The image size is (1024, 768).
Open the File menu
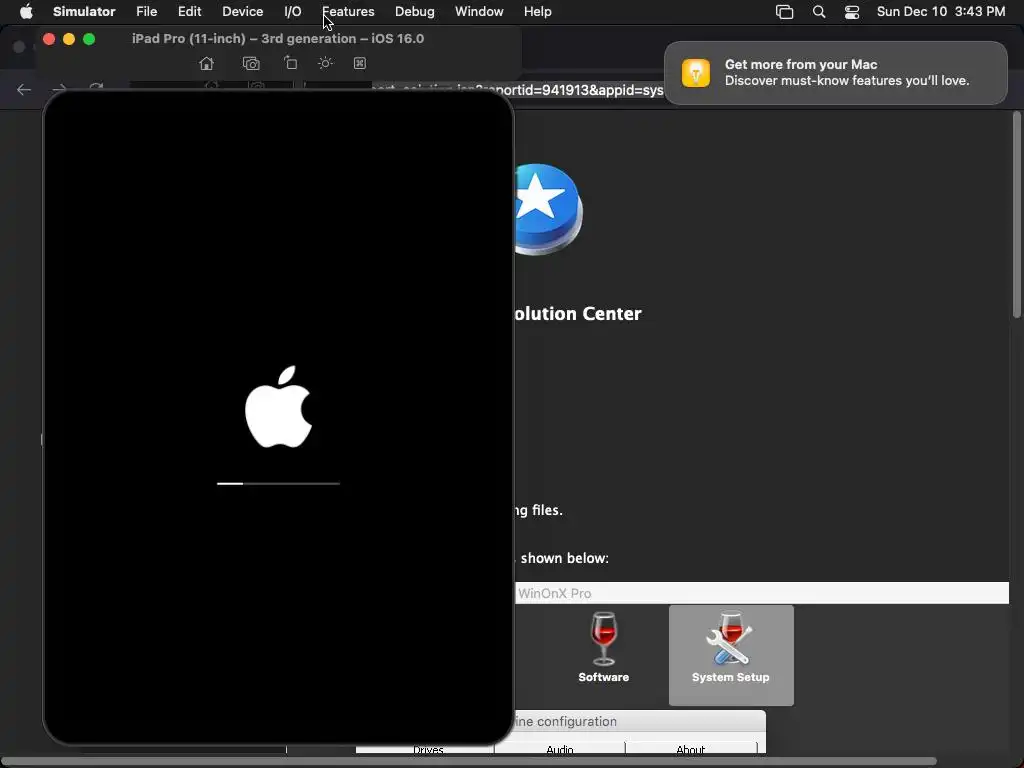(x=146, y=12)
